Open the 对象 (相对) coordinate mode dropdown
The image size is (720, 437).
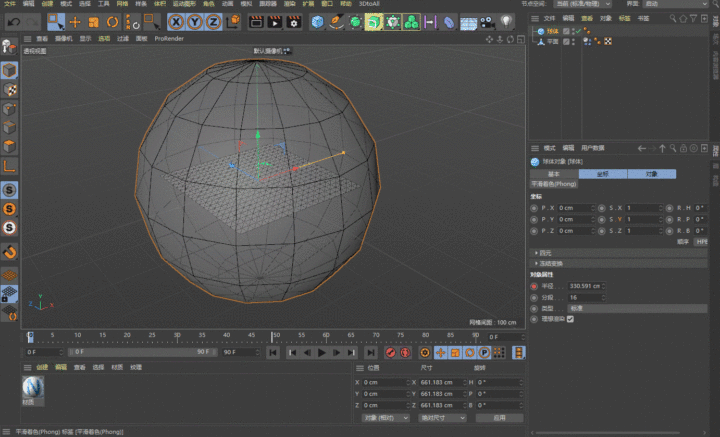pos(385,417)
